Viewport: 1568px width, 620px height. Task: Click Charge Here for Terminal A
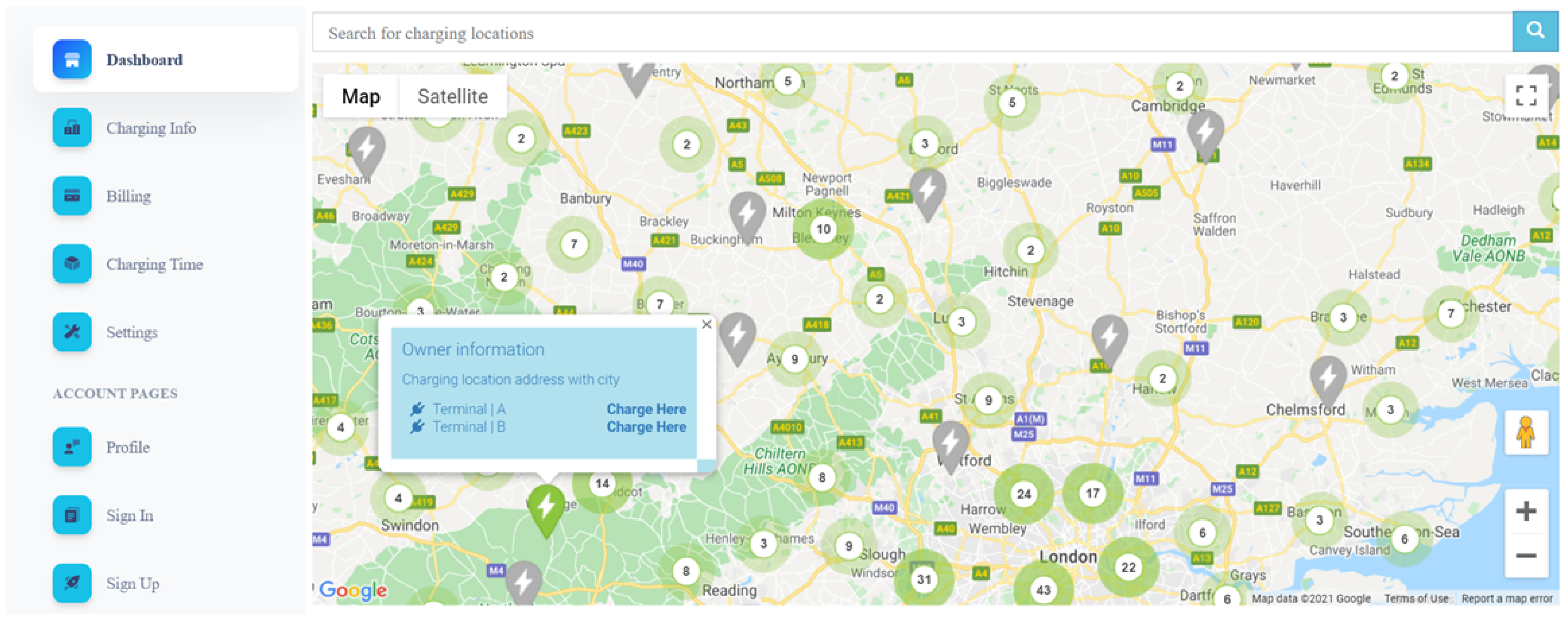tap(646, 409)
